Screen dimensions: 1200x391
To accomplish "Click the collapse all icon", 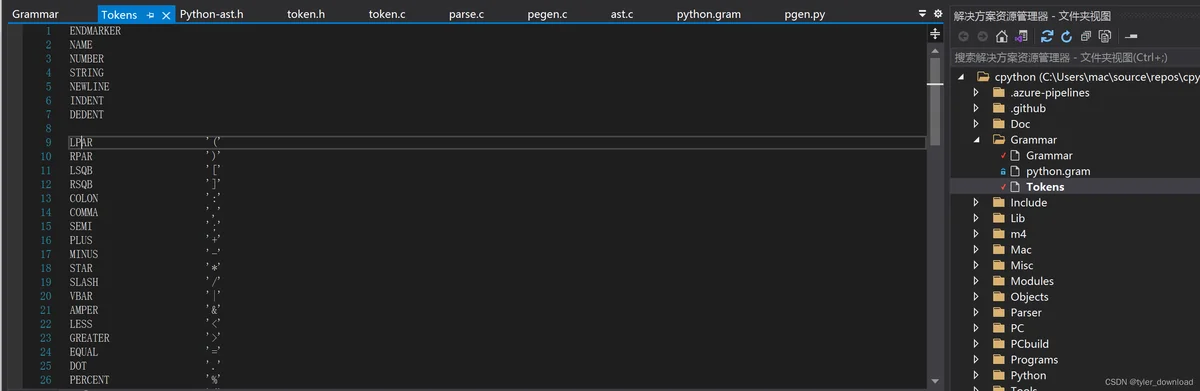I will pyautogui.click(x=1086, y=37).
